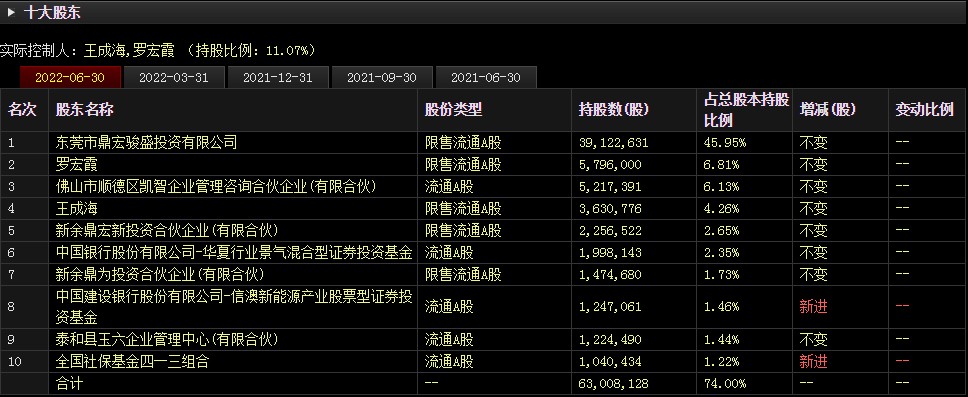Image resolution: width=968 pixels, height=397 pixels.
Task: Select 全国社保基金四一三组合 shareholder
Action: (x=132, y=361)
